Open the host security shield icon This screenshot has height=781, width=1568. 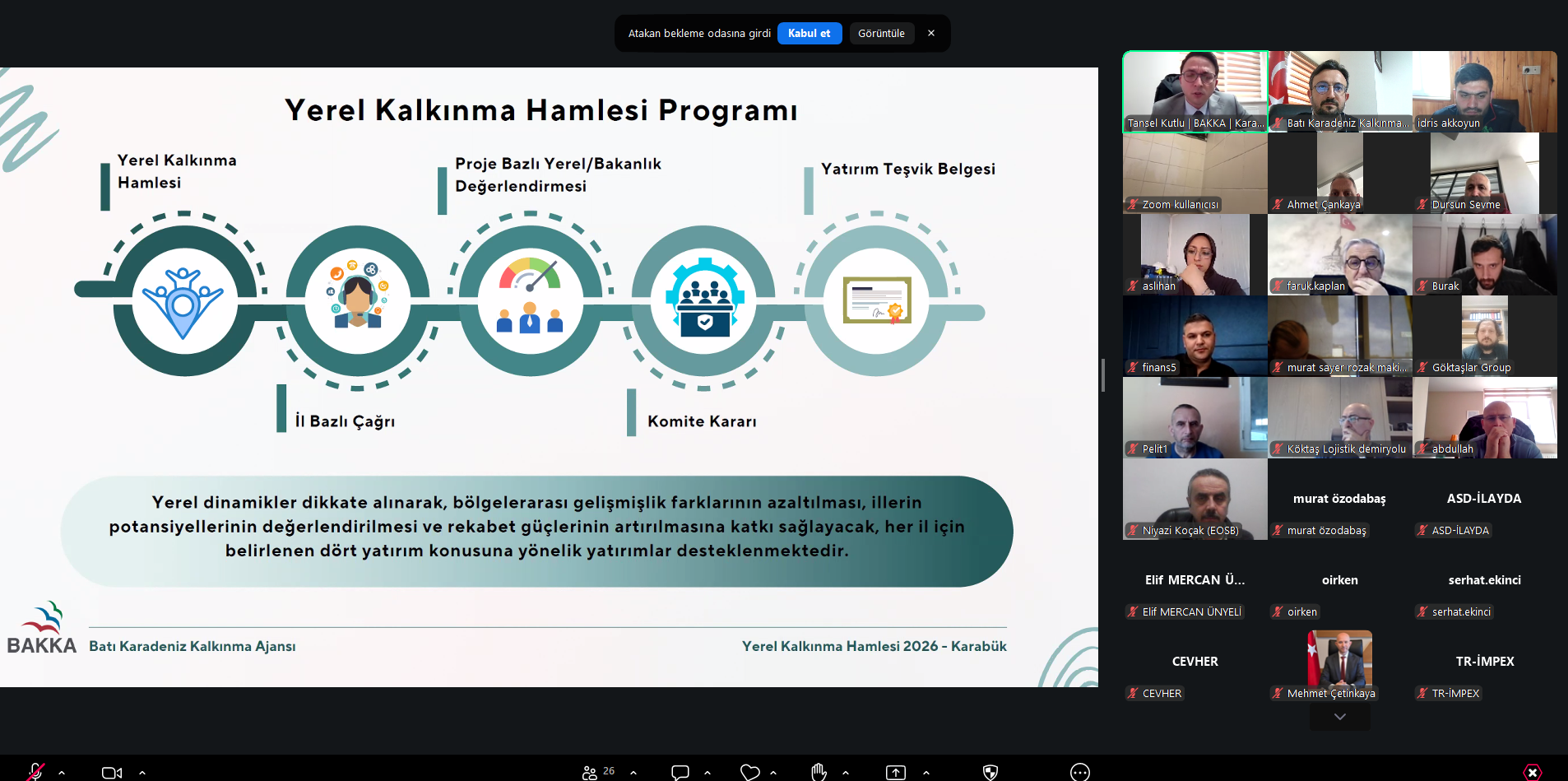[990, 772]
